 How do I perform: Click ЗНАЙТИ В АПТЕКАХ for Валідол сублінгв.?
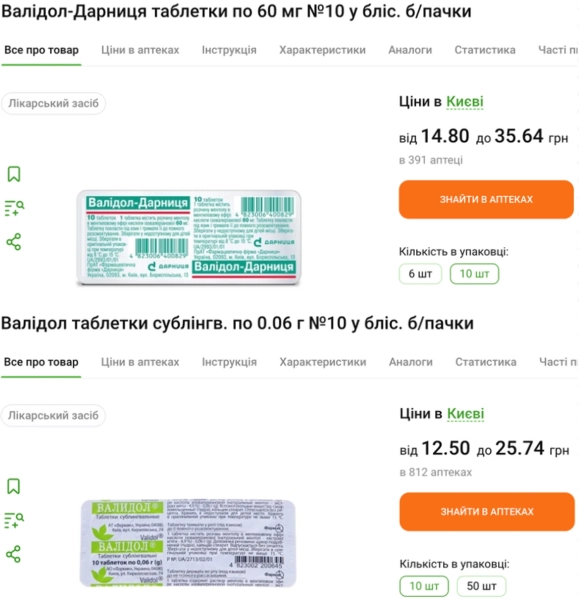[x=487, y=512]
